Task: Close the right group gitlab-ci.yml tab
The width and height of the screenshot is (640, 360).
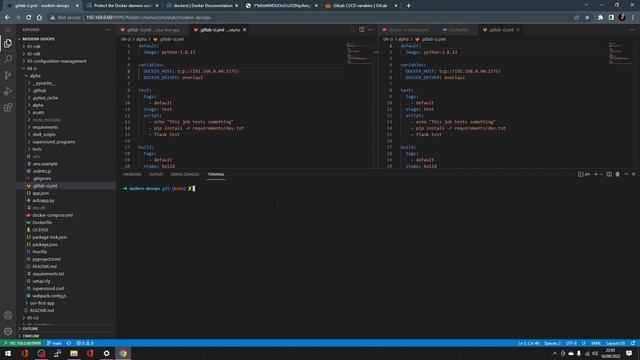Action: tap(518, 30)
